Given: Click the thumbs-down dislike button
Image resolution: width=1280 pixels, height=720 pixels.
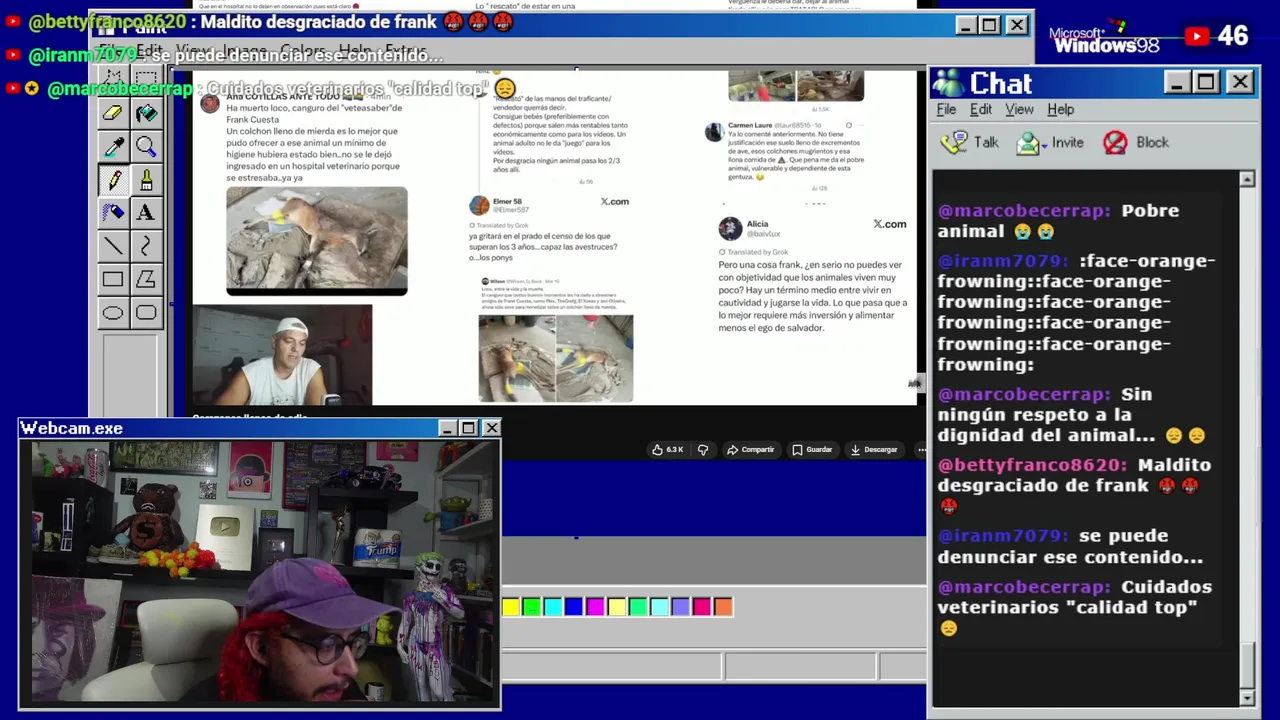Looking at the screenshot, I should click(702, 450).
